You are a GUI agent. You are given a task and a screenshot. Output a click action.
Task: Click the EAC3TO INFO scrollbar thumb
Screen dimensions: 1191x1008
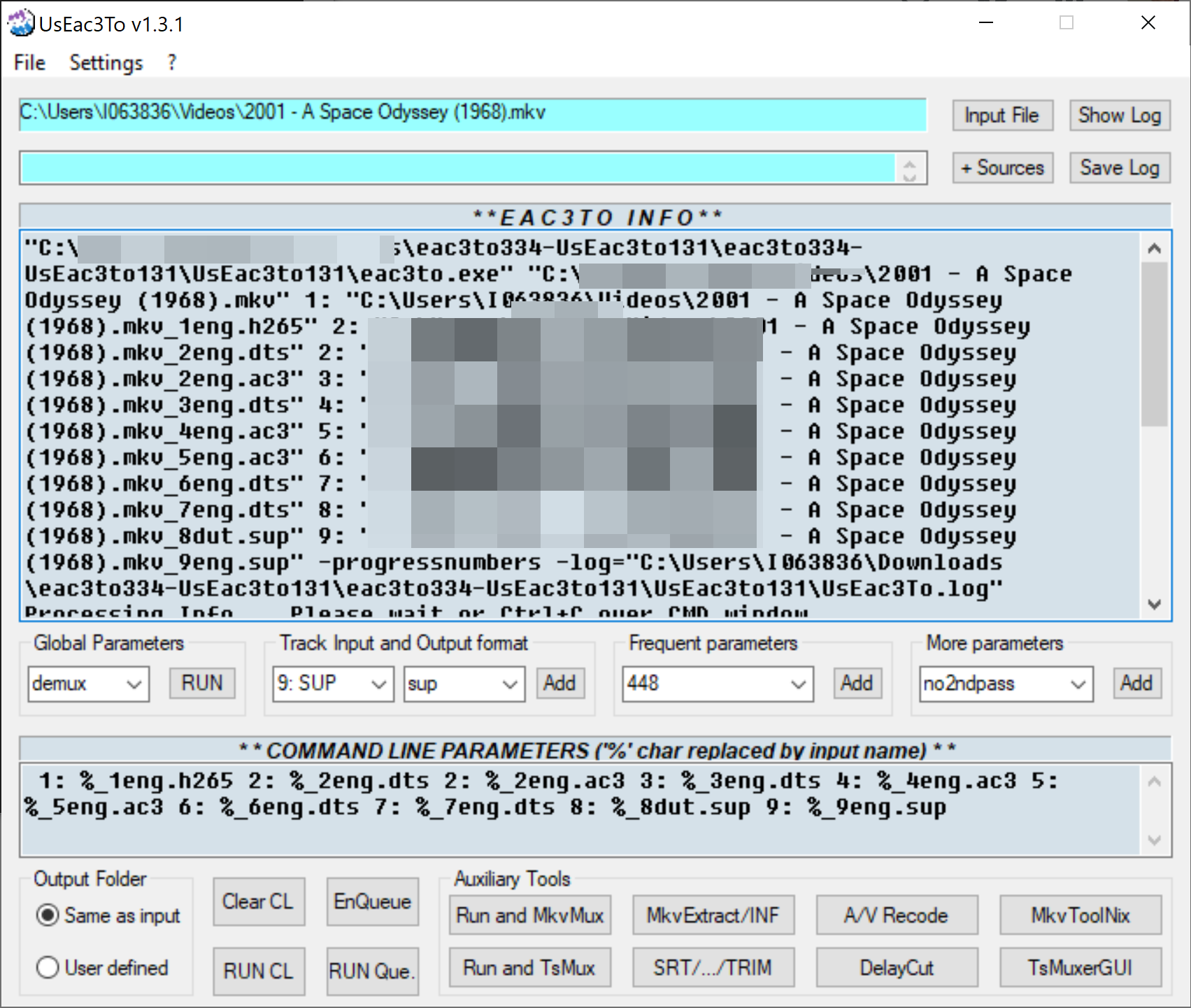1155,344
